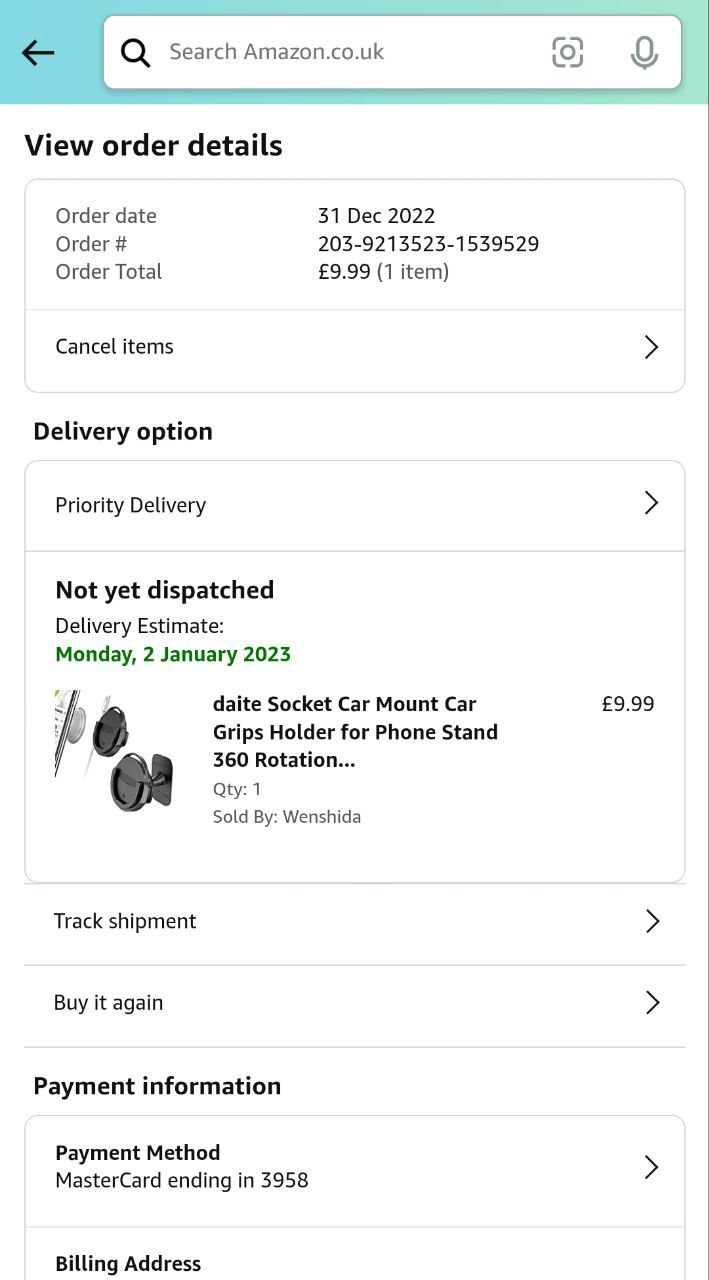Tap the search magnifier icon
709x1280 pixels.
click(x=136, y=53)
